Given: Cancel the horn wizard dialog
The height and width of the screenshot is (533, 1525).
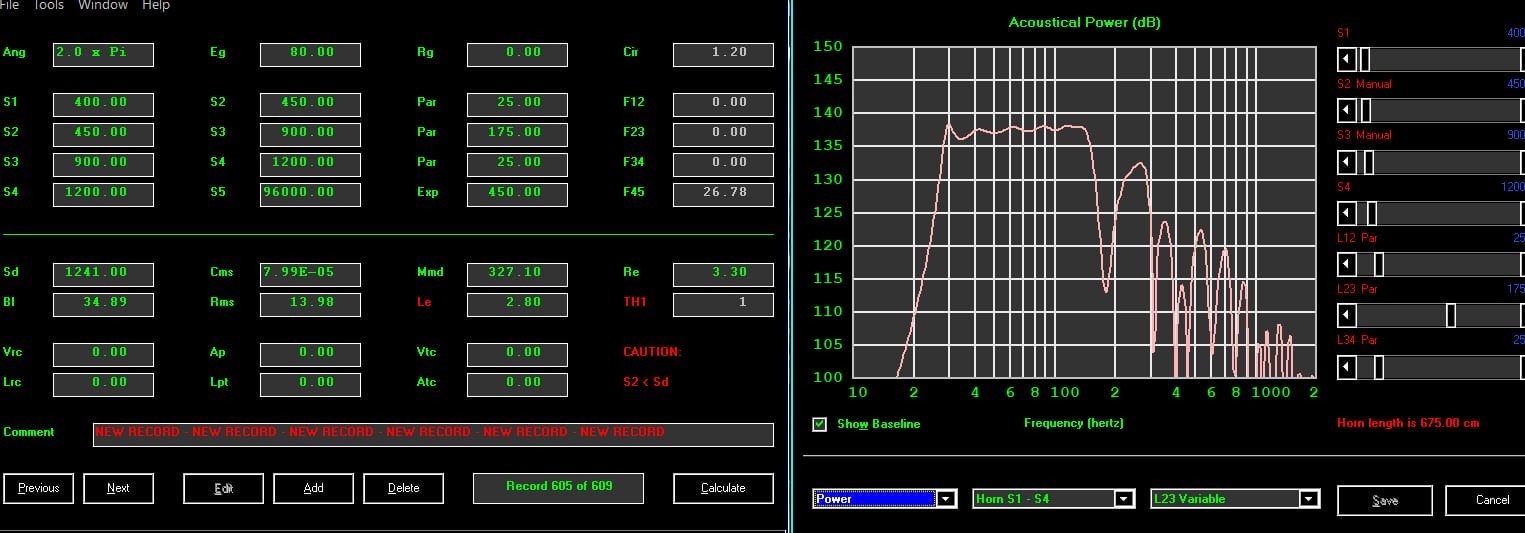Looking at the screenshot, I should coord(1492,500).
